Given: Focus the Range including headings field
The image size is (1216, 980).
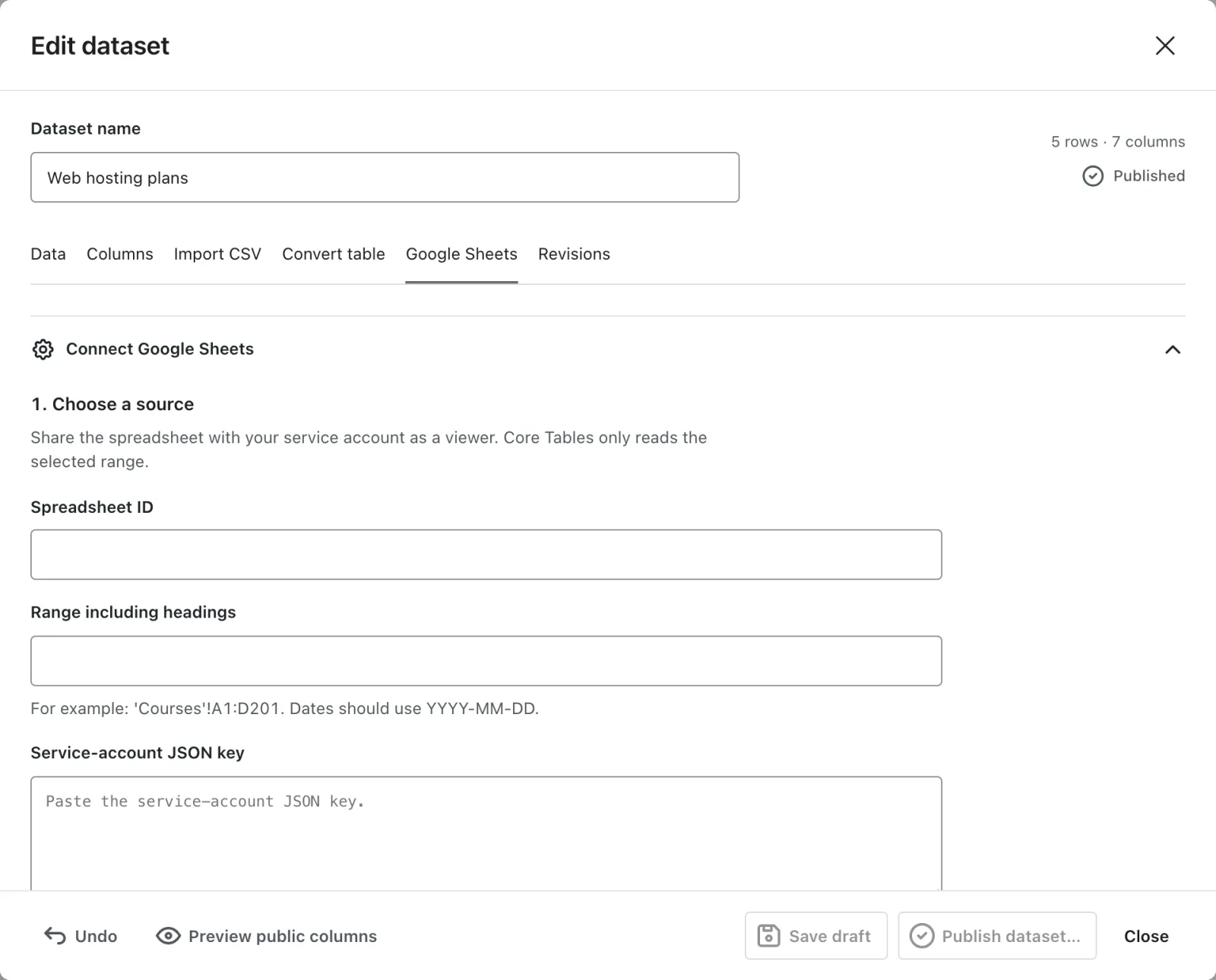Looking at the screenshot, I should coord(486,661).
